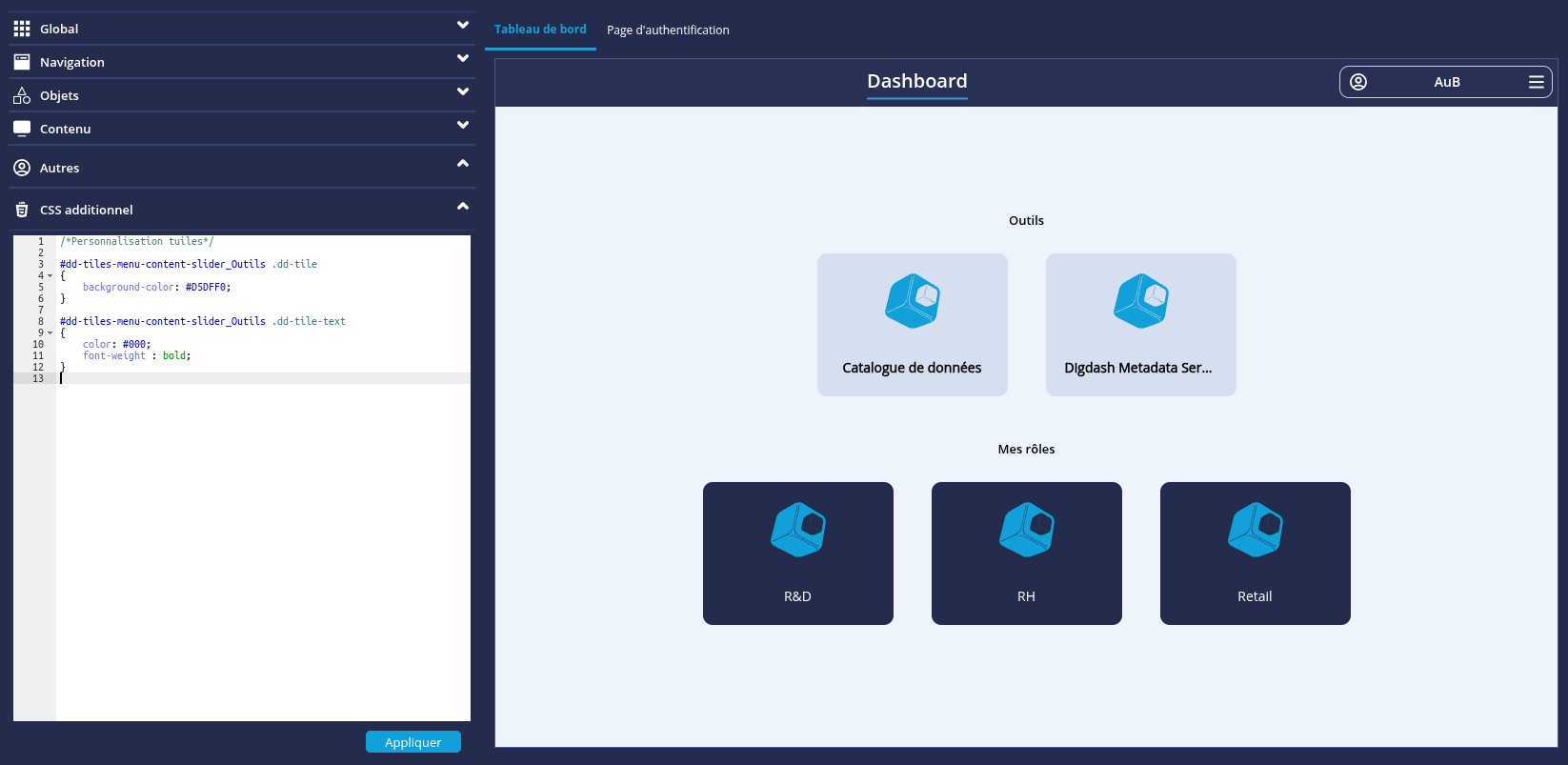Collapse the Autres section chevron
This screenshot has width=1568, height=765.
point(463,164)
